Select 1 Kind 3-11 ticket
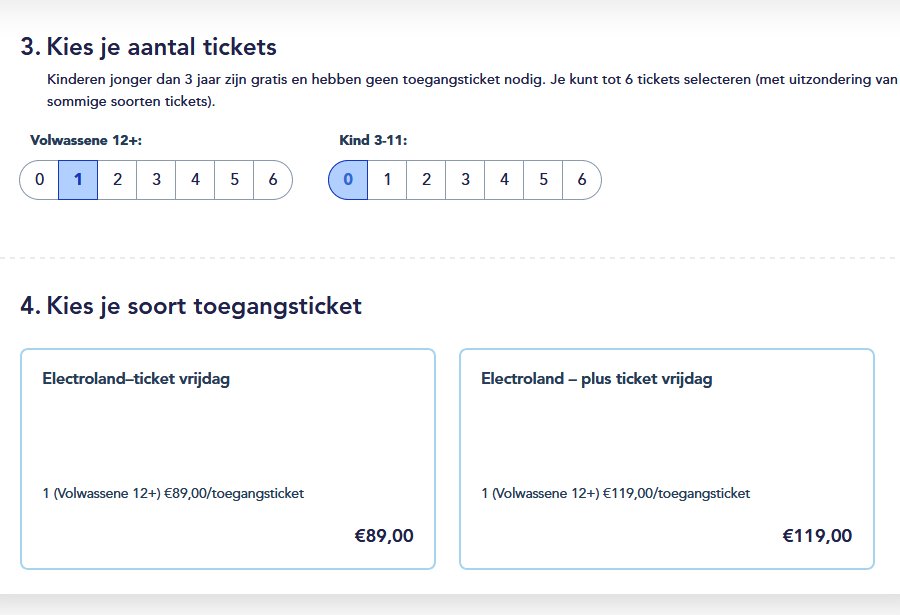900x615 pixels. [x=387, y=180]
